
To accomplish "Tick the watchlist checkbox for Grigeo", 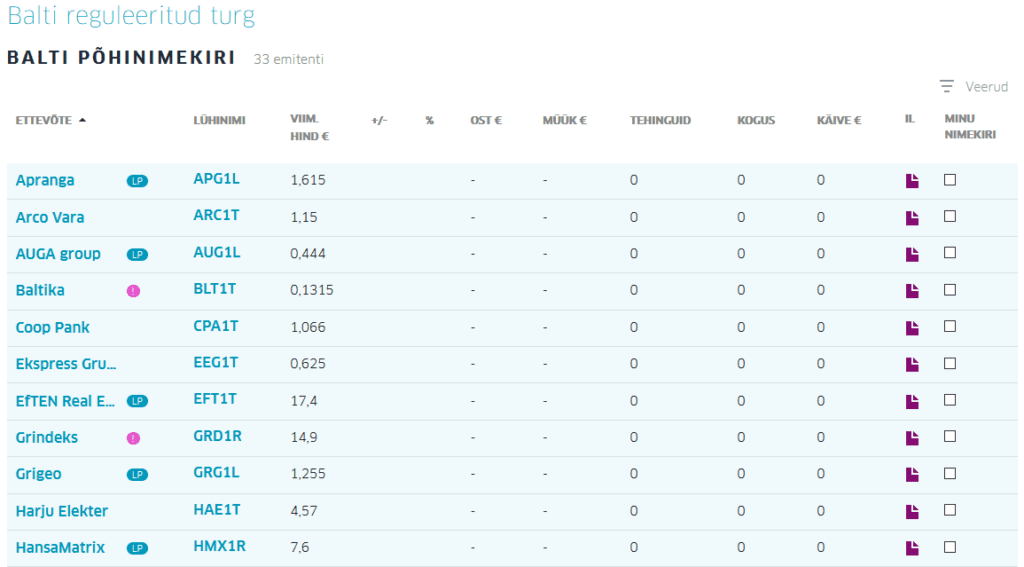I will tap(950, 473).
